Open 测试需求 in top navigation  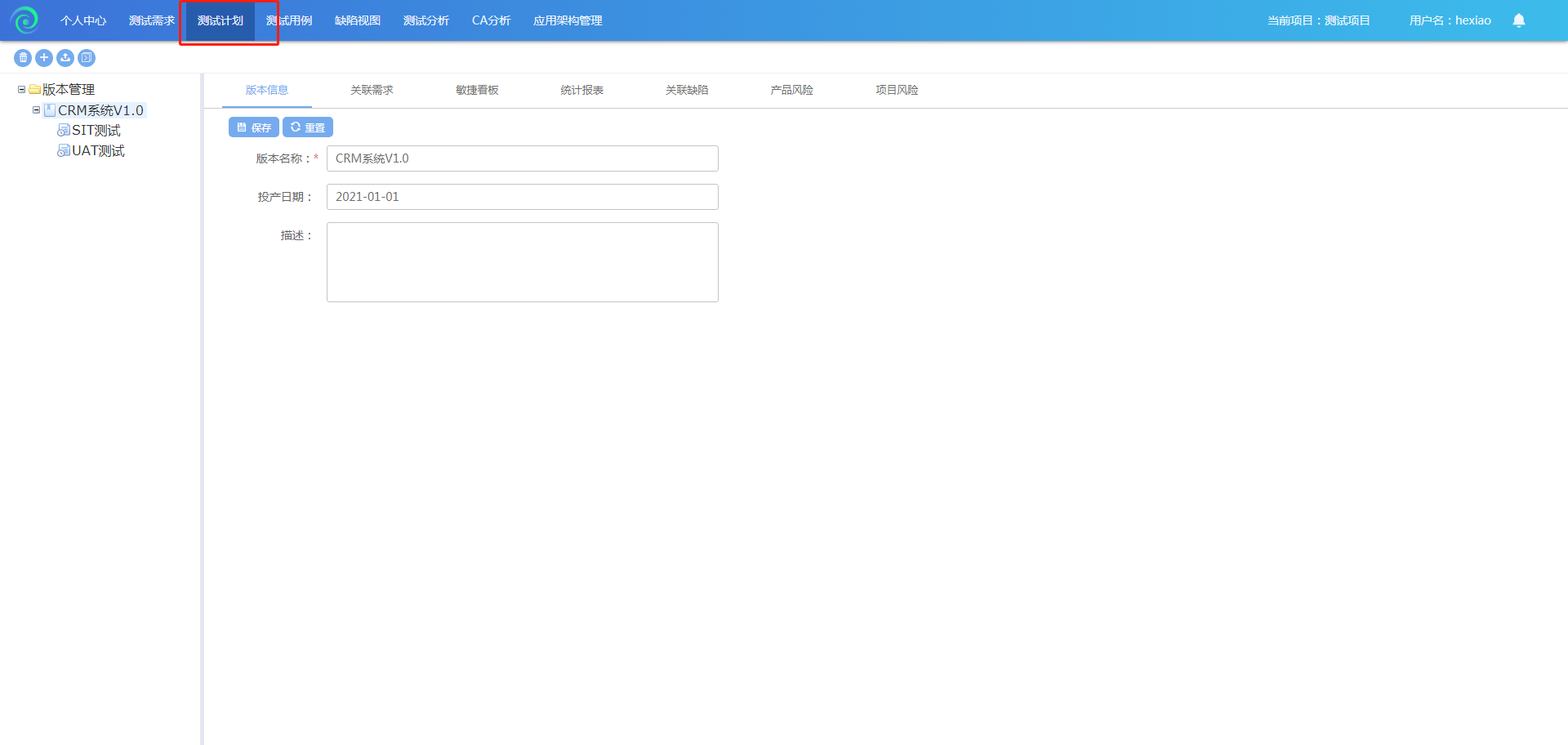click(x=152, y=20)
